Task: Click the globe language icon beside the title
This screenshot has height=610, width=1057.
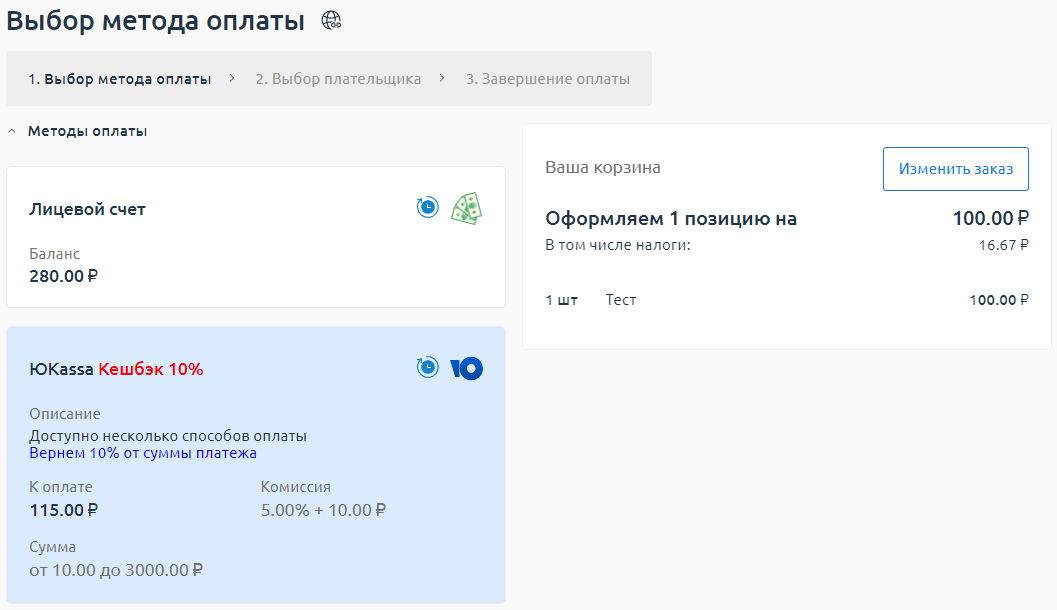Action: [x=331, y=20]
